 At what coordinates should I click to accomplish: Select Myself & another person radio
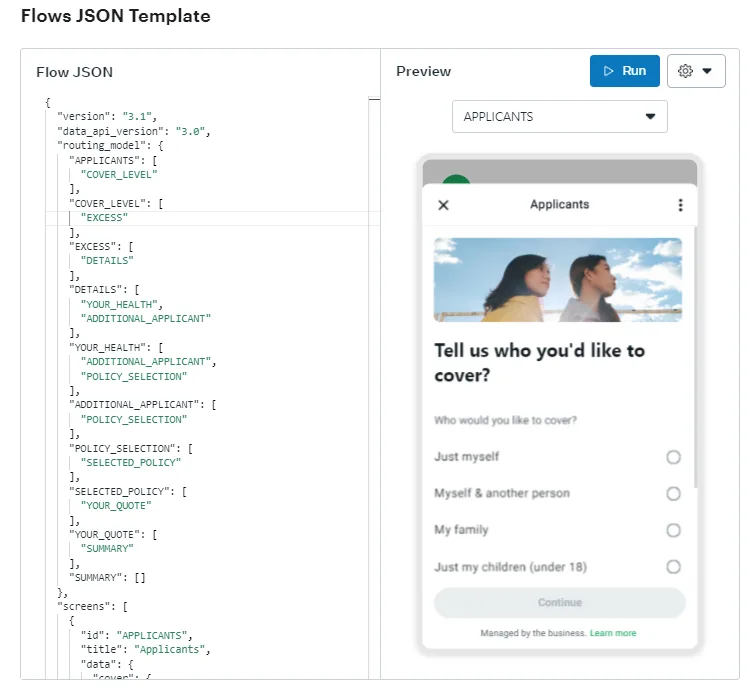point(673,493)
